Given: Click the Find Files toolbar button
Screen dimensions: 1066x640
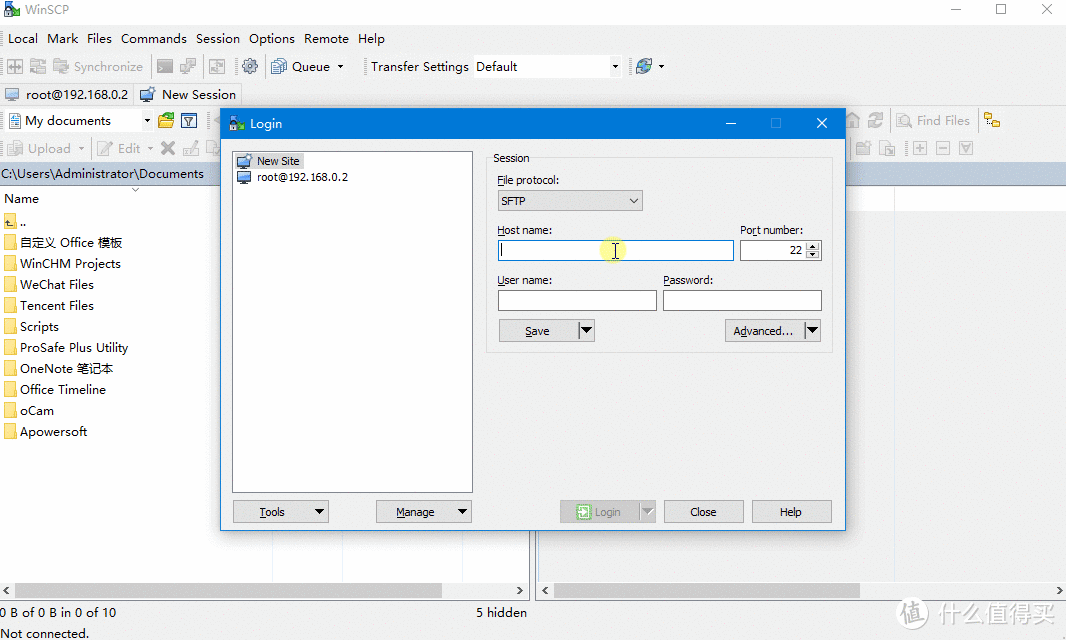Looking at the screenshot, I should tap(933, 120).
